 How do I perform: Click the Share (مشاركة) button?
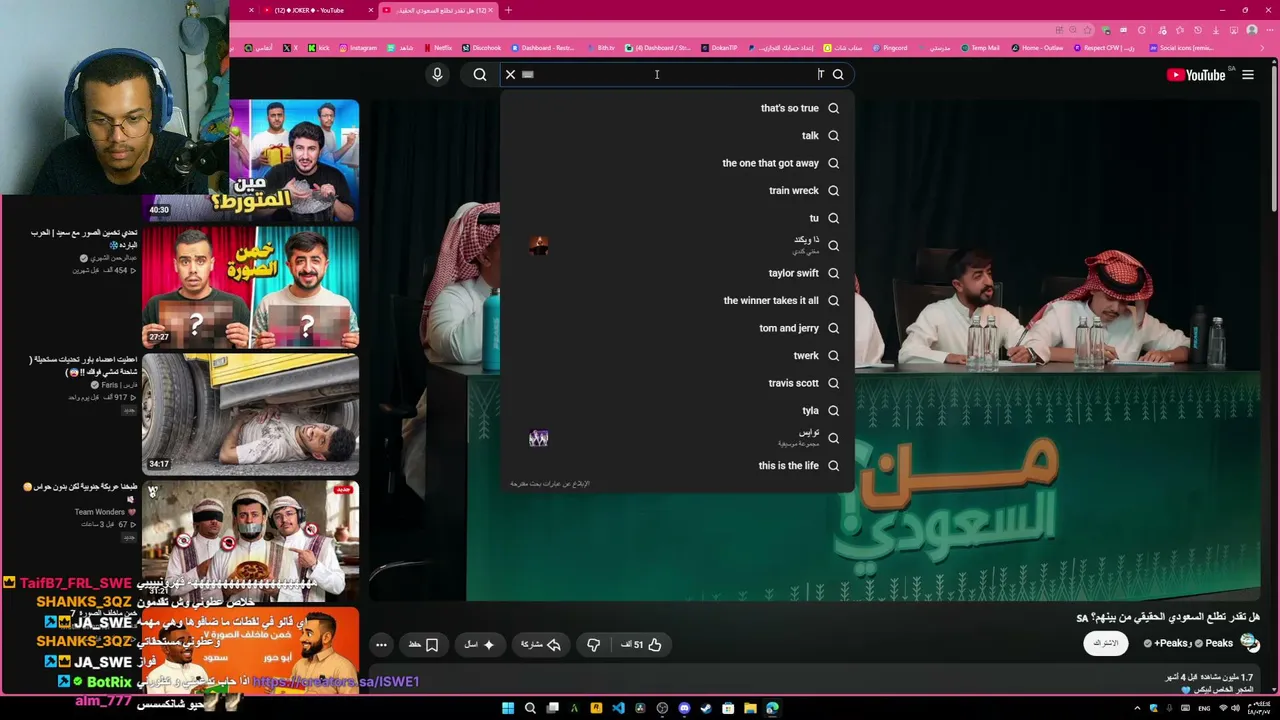pos(540,645)
